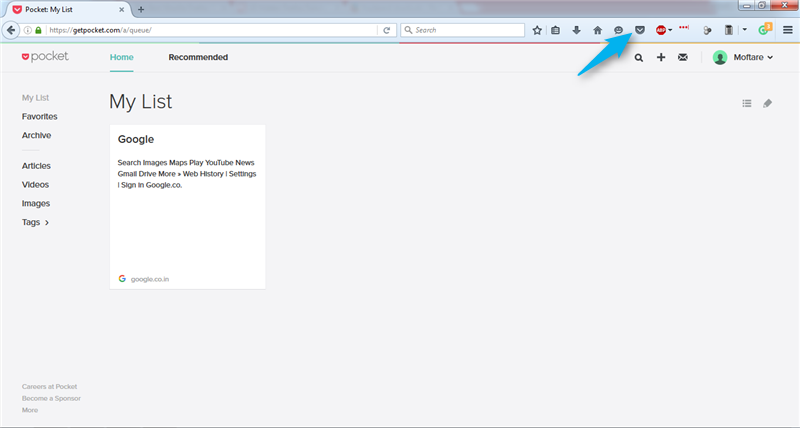Show site information circle icon
Image resolution: width=800 pixels, height=428 pixels.
(x=28, y=30)
